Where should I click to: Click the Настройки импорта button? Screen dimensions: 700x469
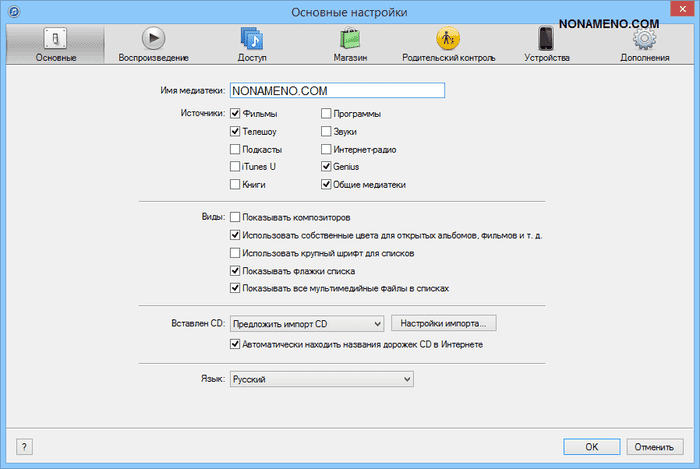click(x=444, y=323)
